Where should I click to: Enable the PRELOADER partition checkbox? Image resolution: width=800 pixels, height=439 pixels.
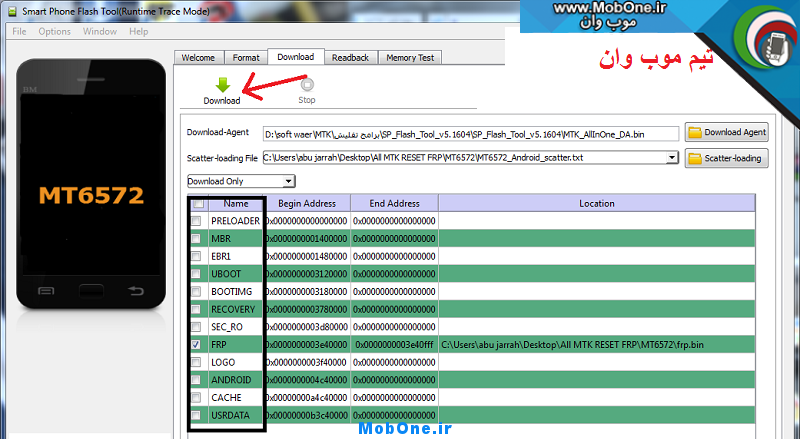[x=197, y=220]
